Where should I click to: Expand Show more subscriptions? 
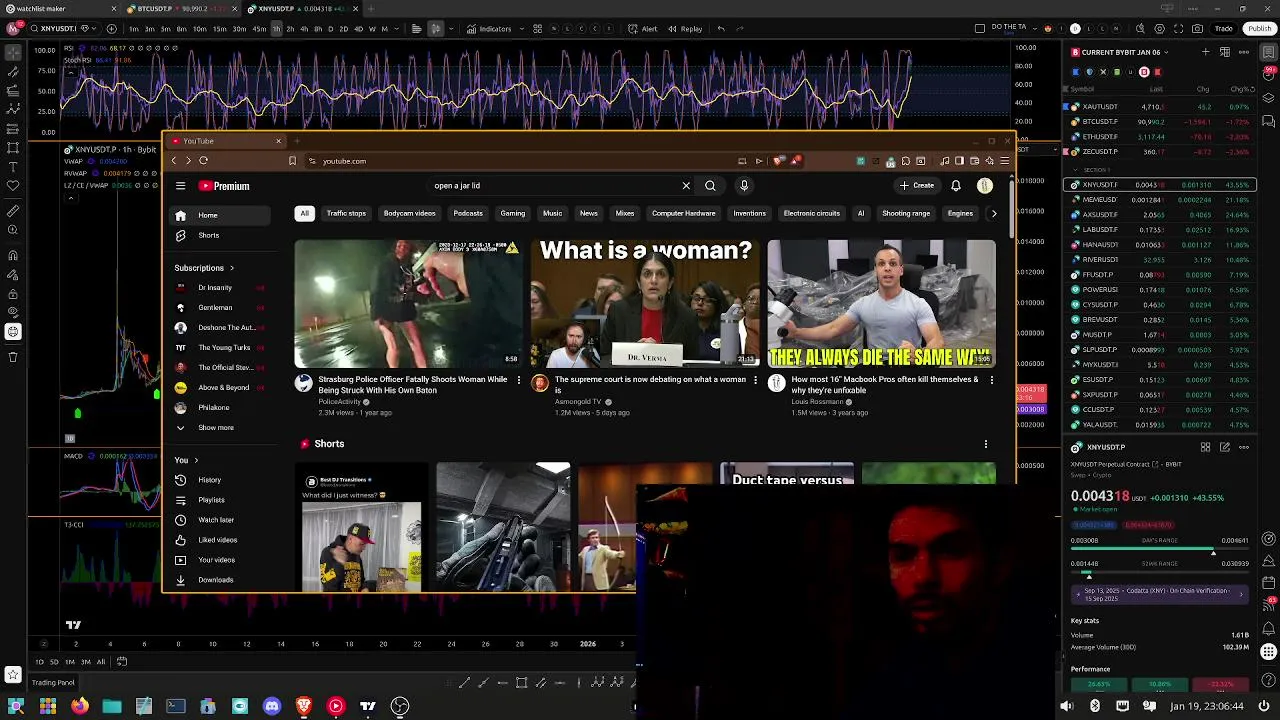point(216,428)
